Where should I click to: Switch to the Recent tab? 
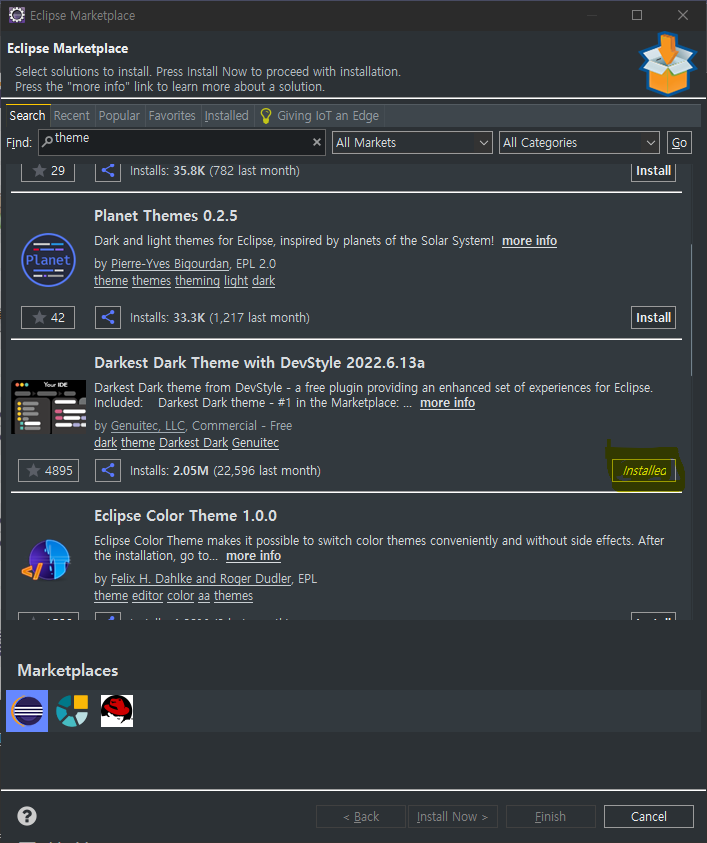(72, 116)
